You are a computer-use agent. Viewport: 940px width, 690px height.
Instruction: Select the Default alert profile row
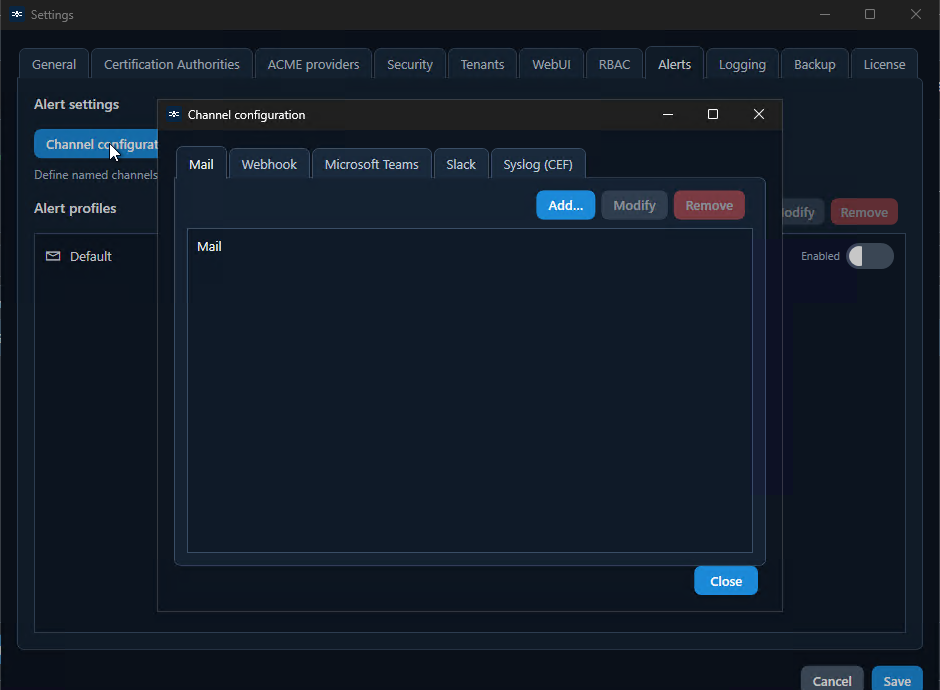[x=96, y=256]
